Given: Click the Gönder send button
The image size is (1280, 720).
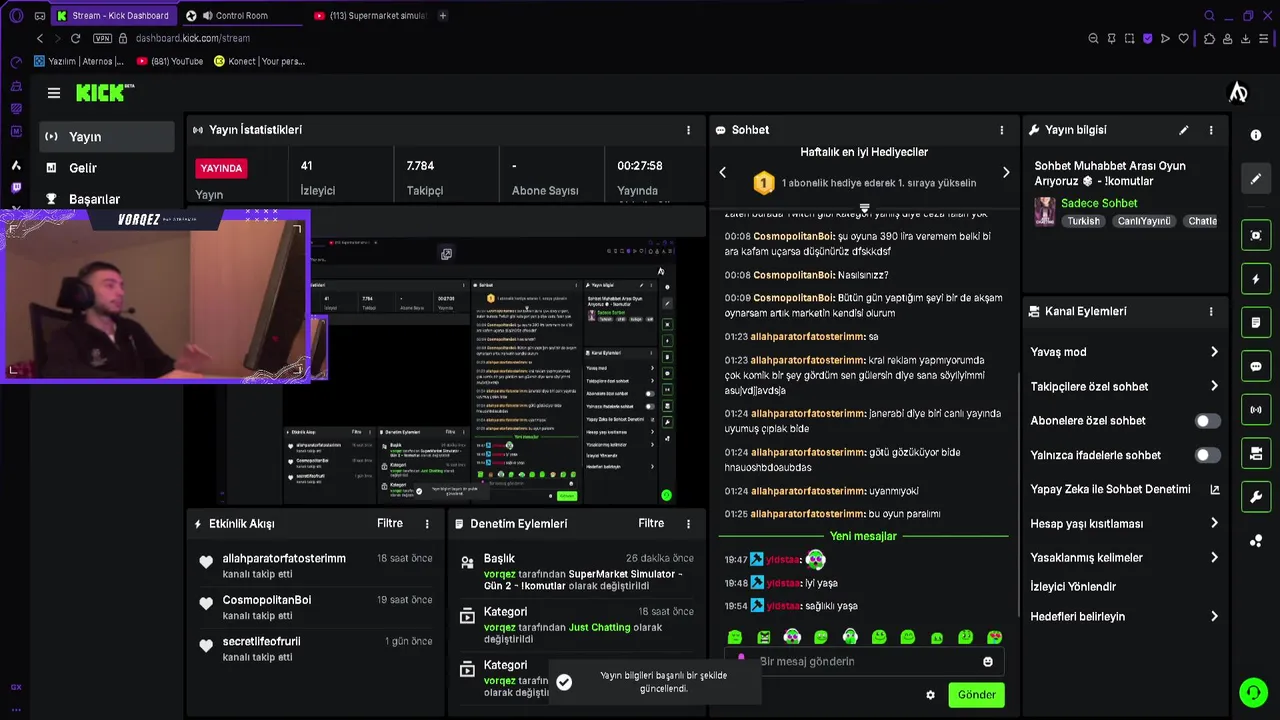Looking at the screenshot, I should click(x=976, y=695).
